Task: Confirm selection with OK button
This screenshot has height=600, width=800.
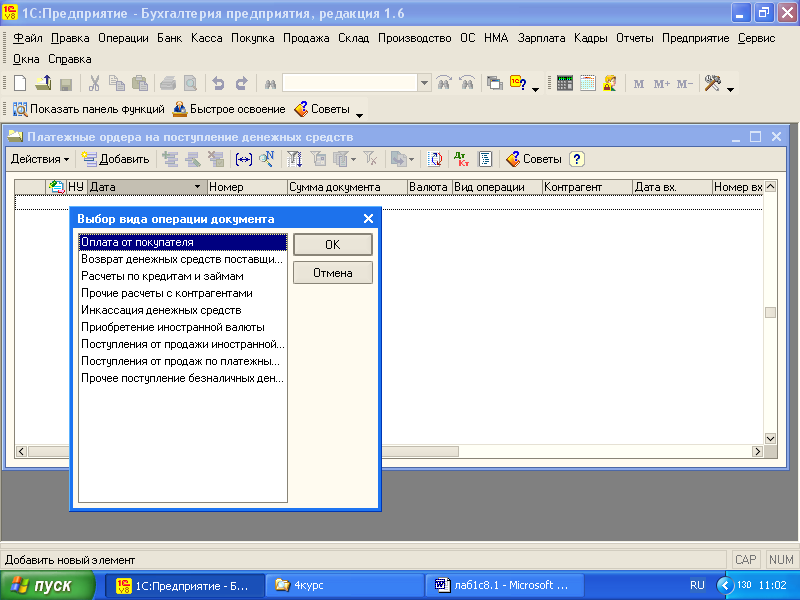Action: [x=333, y=245]
